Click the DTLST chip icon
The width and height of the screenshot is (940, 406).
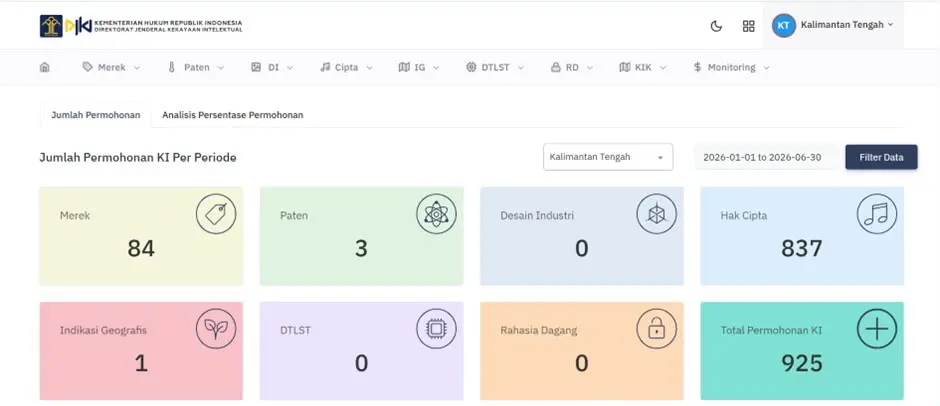(436, 329)
